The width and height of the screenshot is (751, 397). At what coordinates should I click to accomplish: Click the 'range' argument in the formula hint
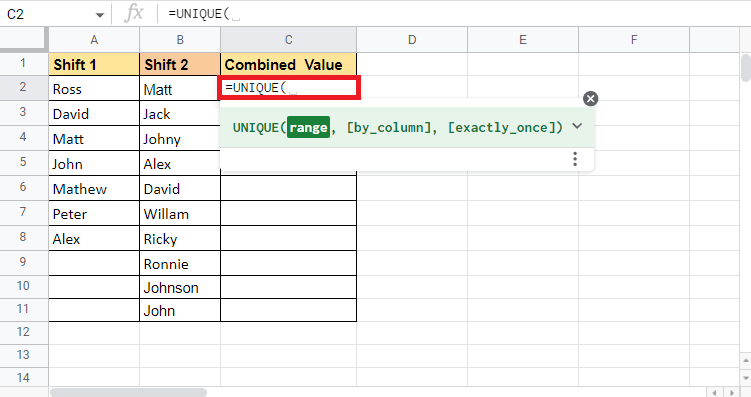tap(308, 127)
